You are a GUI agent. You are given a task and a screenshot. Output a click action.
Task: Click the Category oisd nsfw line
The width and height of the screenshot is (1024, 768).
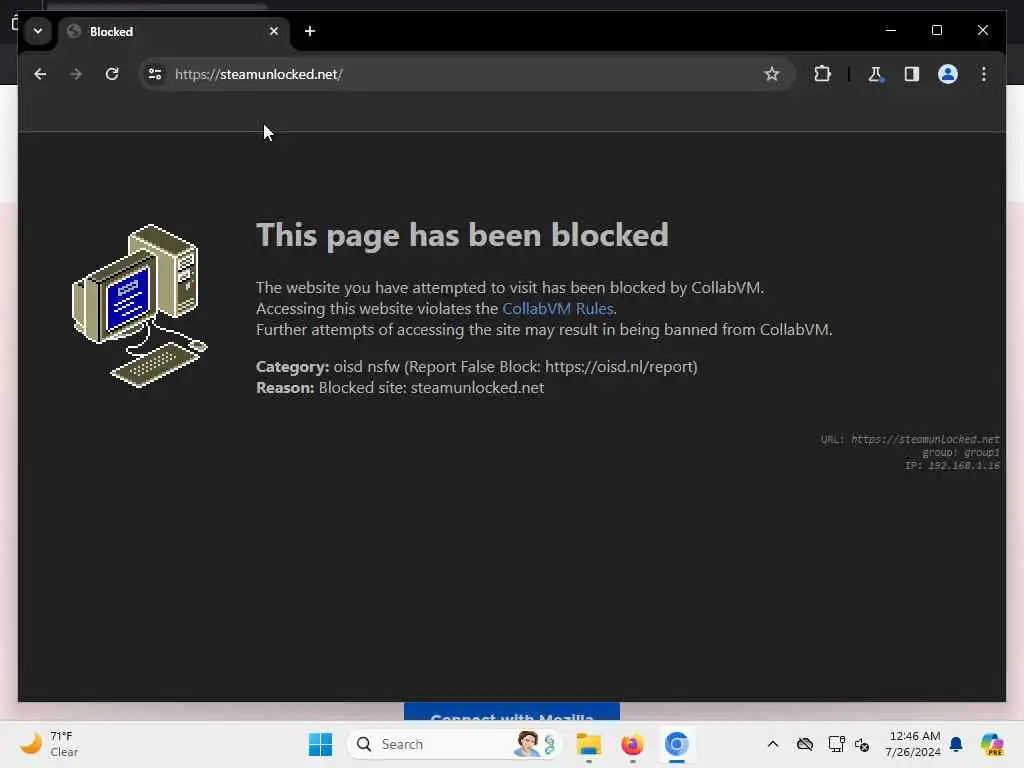tap(477, 366)
